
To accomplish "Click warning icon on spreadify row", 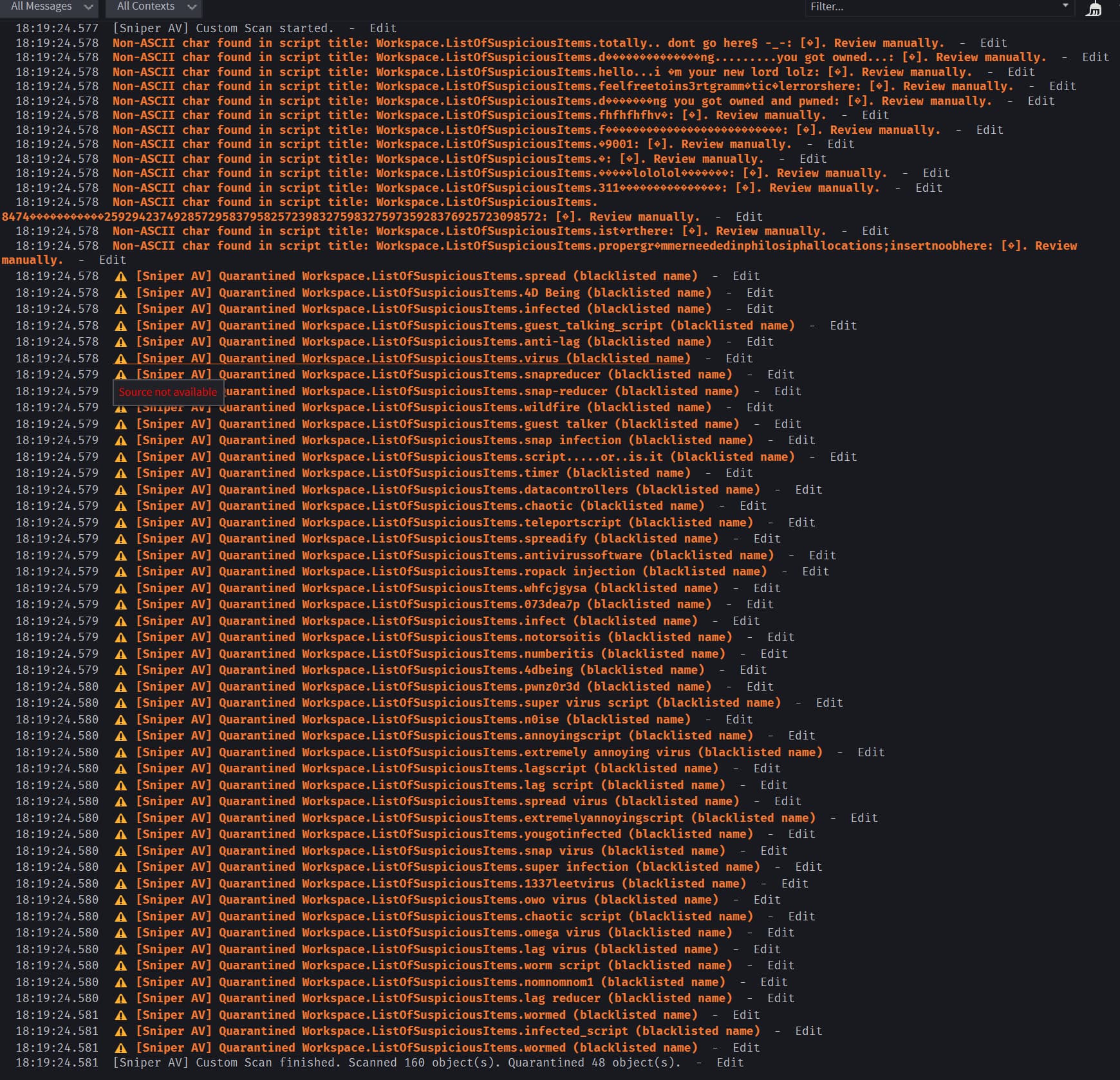I will point(121,539).
